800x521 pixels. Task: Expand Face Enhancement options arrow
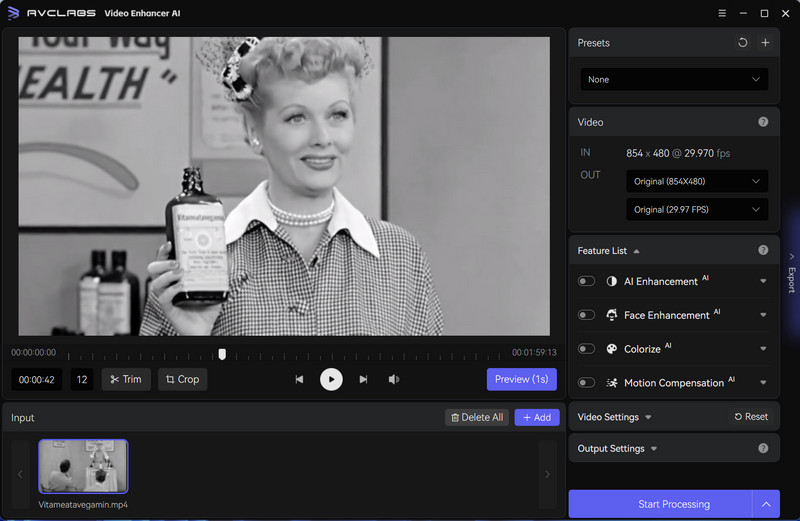tap(763, 315)
